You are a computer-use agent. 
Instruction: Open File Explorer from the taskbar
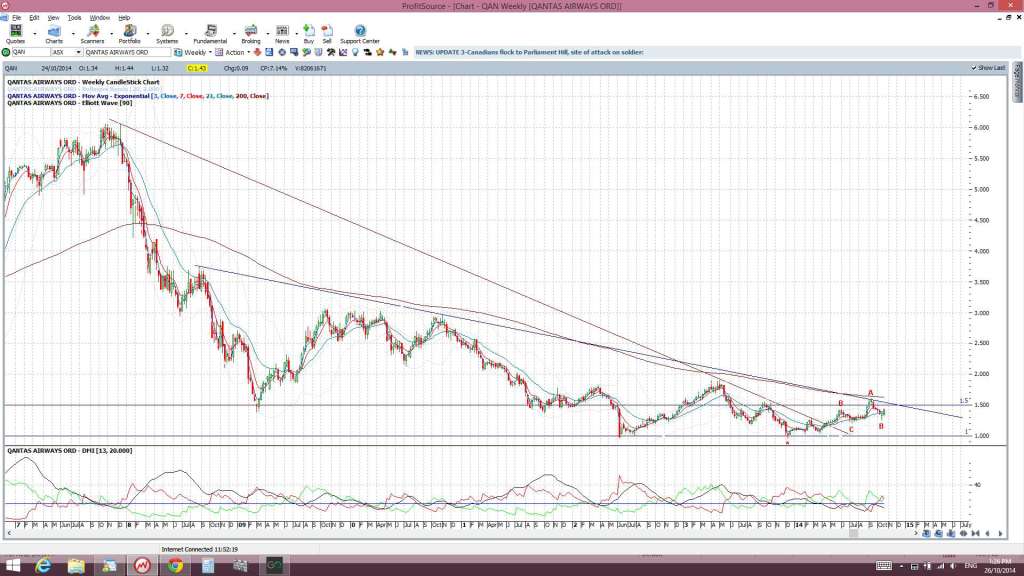point(76,566)
